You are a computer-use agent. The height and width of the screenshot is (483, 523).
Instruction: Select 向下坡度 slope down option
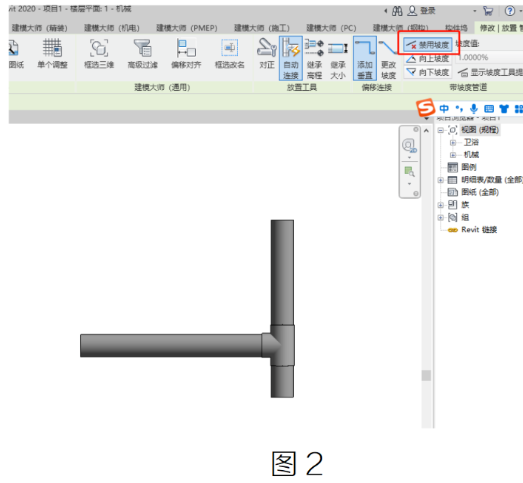pos(428,72)
